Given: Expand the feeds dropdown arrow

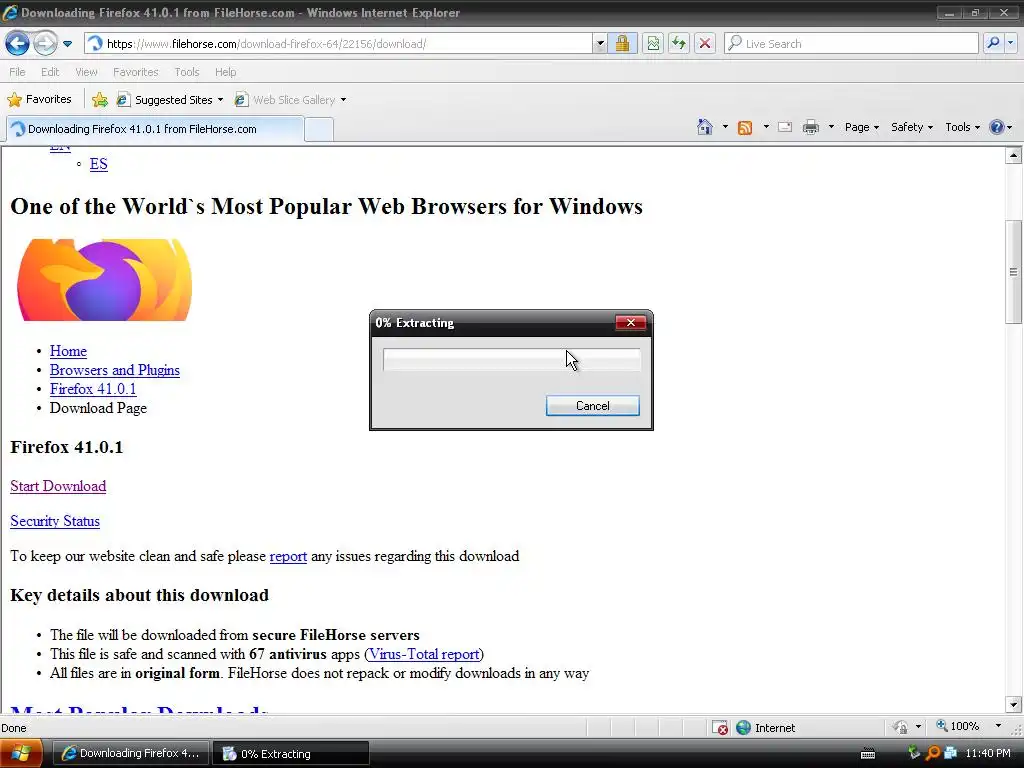Looking at the screenshot, I should click(x=766, y=127).
